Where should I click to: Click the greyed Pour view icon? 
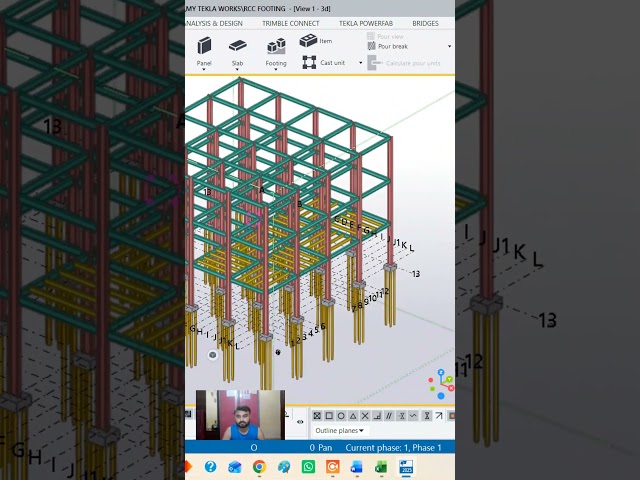[371, 36]
